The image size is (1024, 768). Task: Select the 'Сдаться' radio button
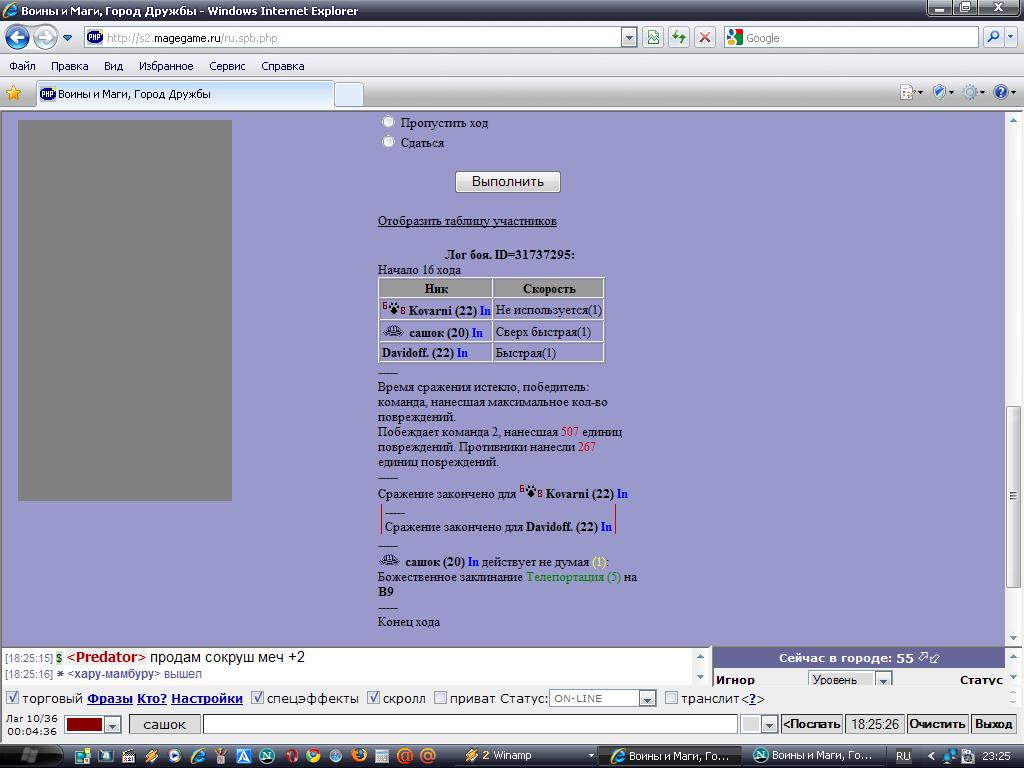point(388,142)
